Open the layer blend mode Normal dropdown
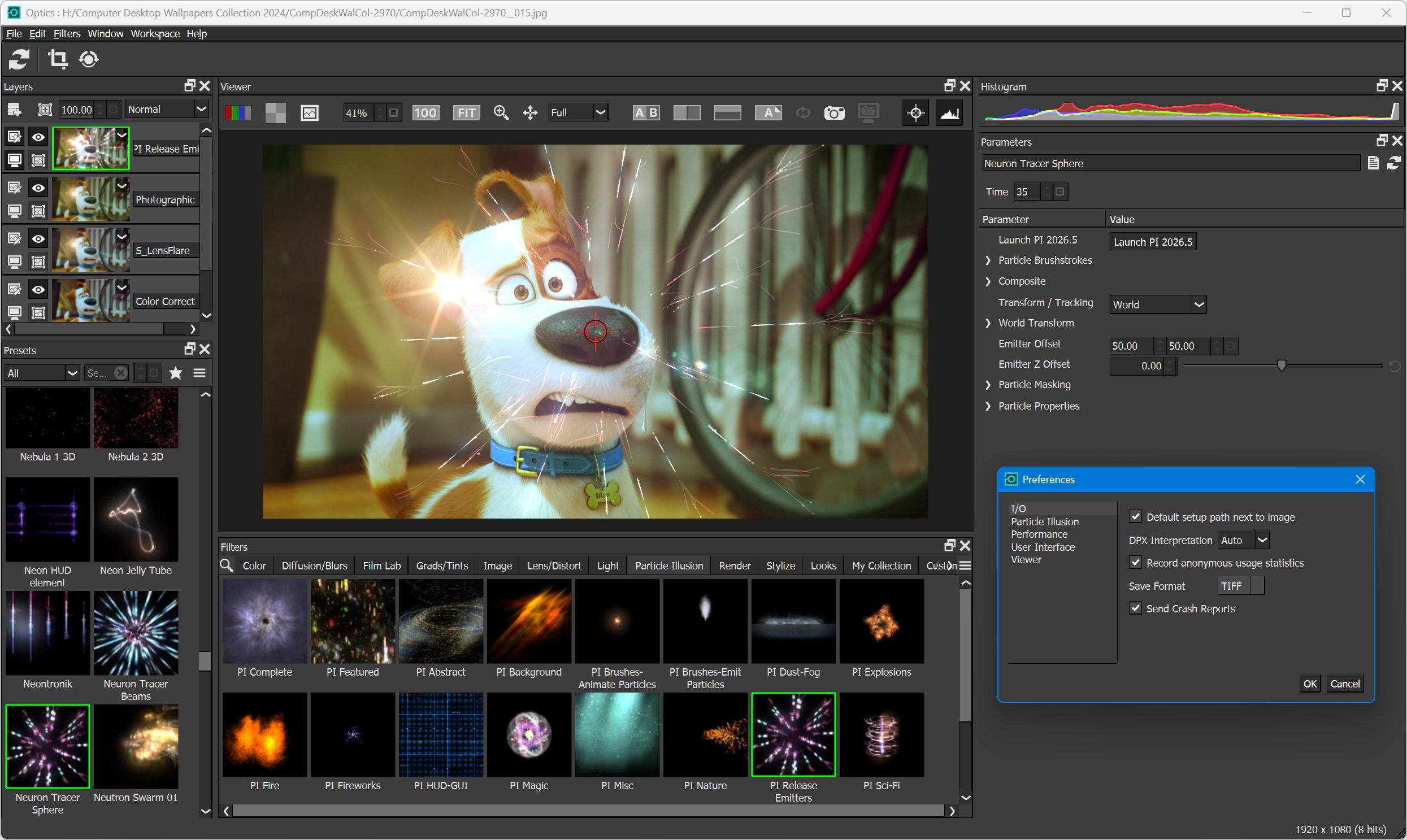Image resolution: width=1407 pixels, height=840 pixels. (x=167, y=109)
